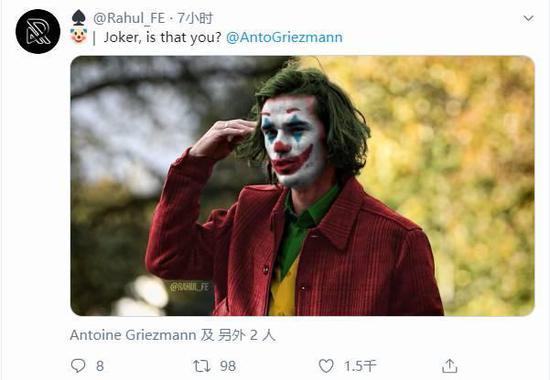Like the tweet with heart icon
Screen dimensions: 550x380
(326, 366)
